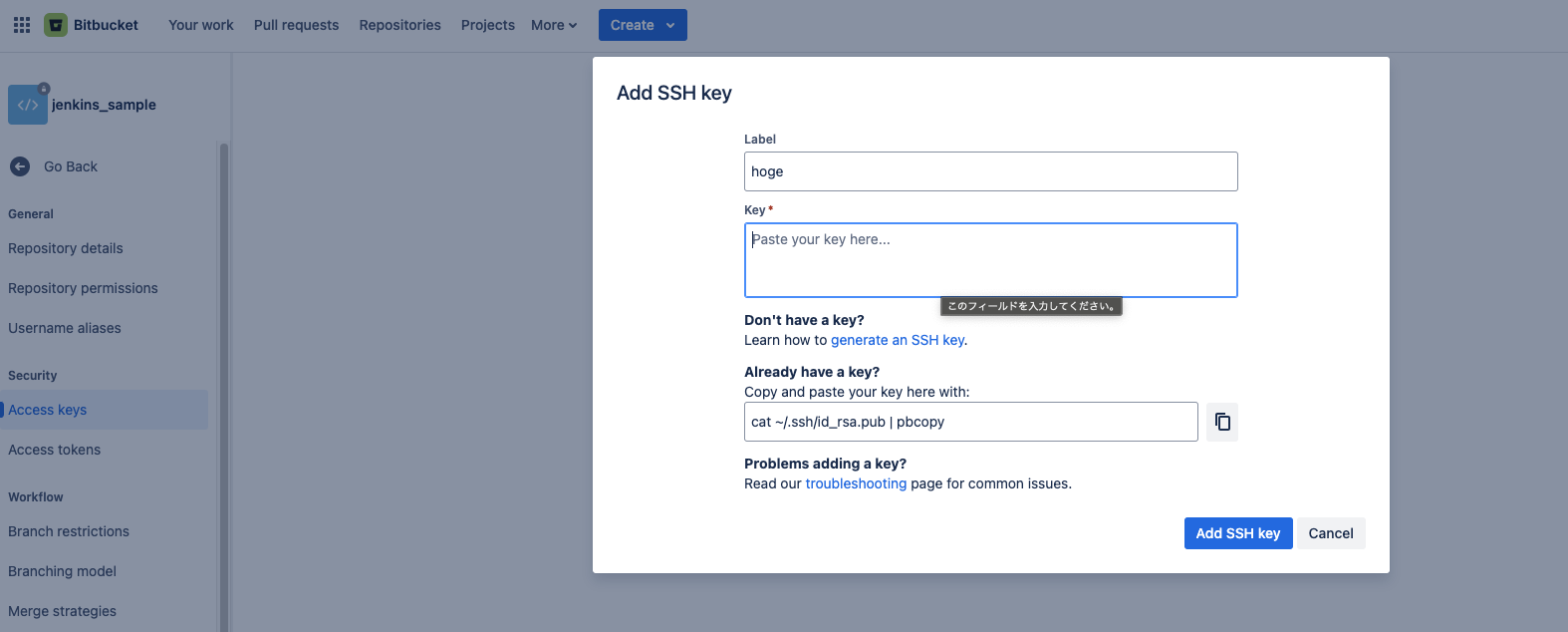Cancel the Add SSH key dialog
This screenshot has width=1568, height=632.
pyautogui.click(x=1330, y=533)
